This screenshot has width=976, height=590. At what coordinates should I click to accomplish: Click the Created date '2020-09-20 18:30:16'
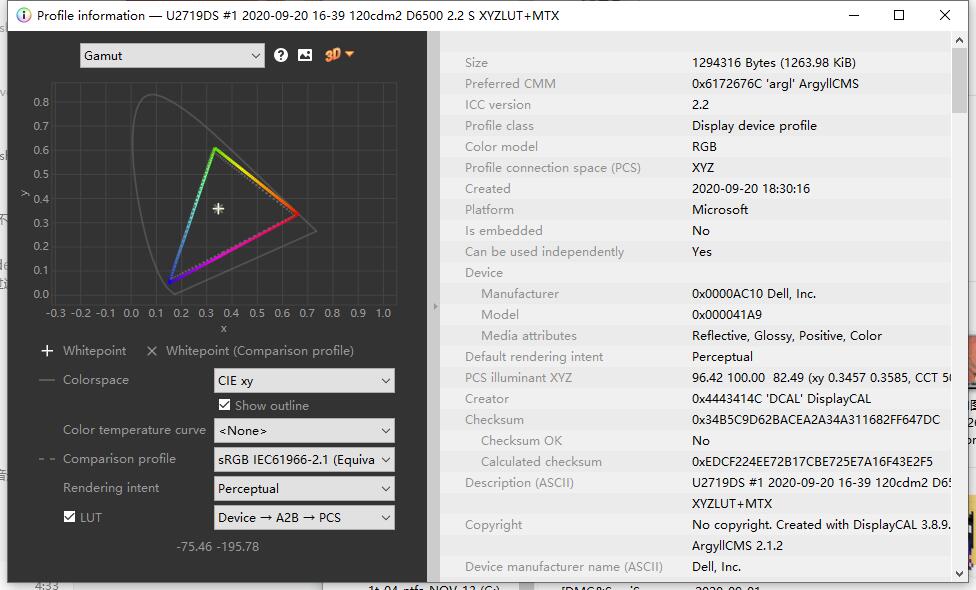click(x=751, y=189)
